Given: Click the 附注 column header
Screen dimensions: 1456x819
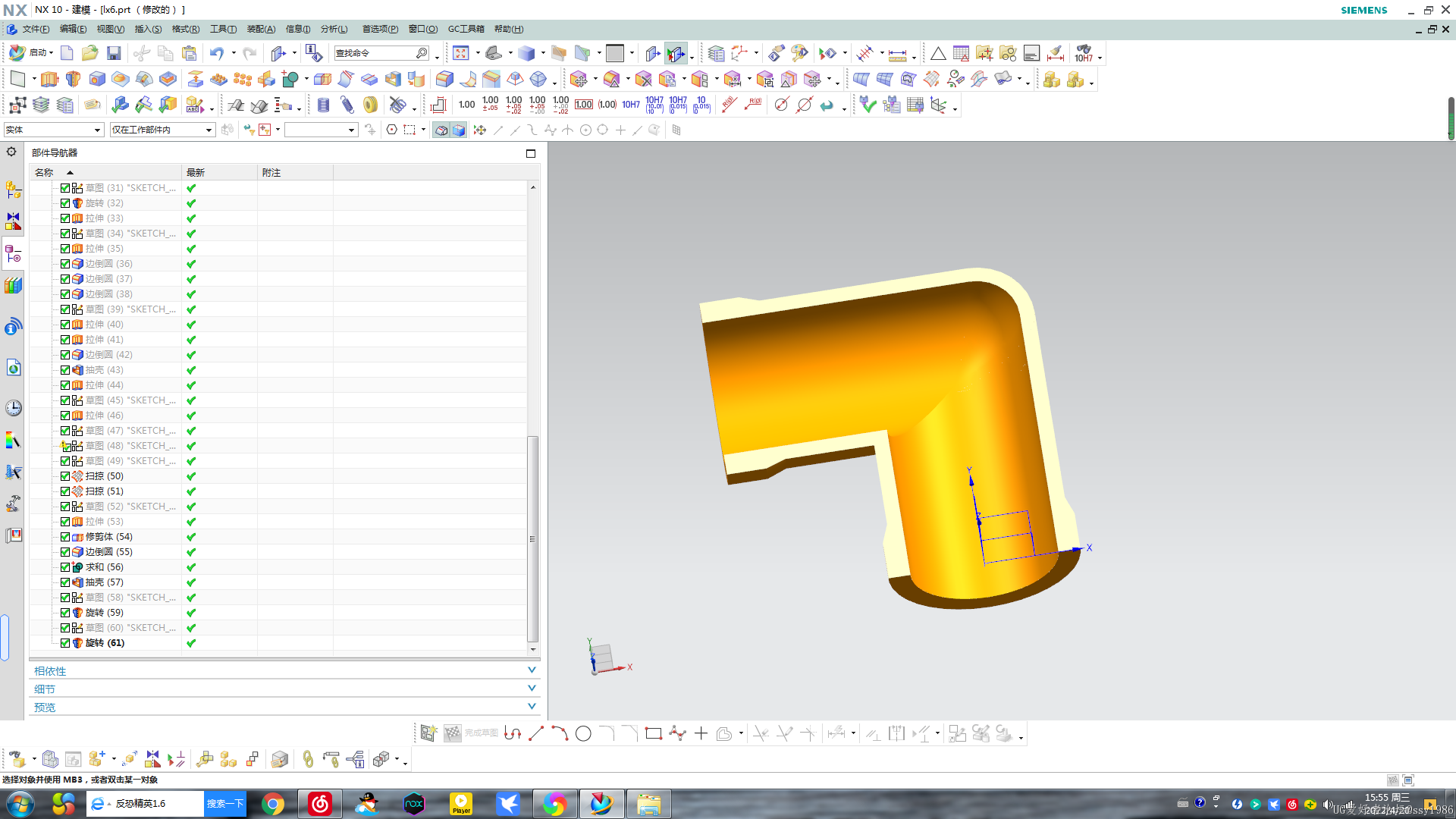Looking at the screenshot, I should (295, 172).
